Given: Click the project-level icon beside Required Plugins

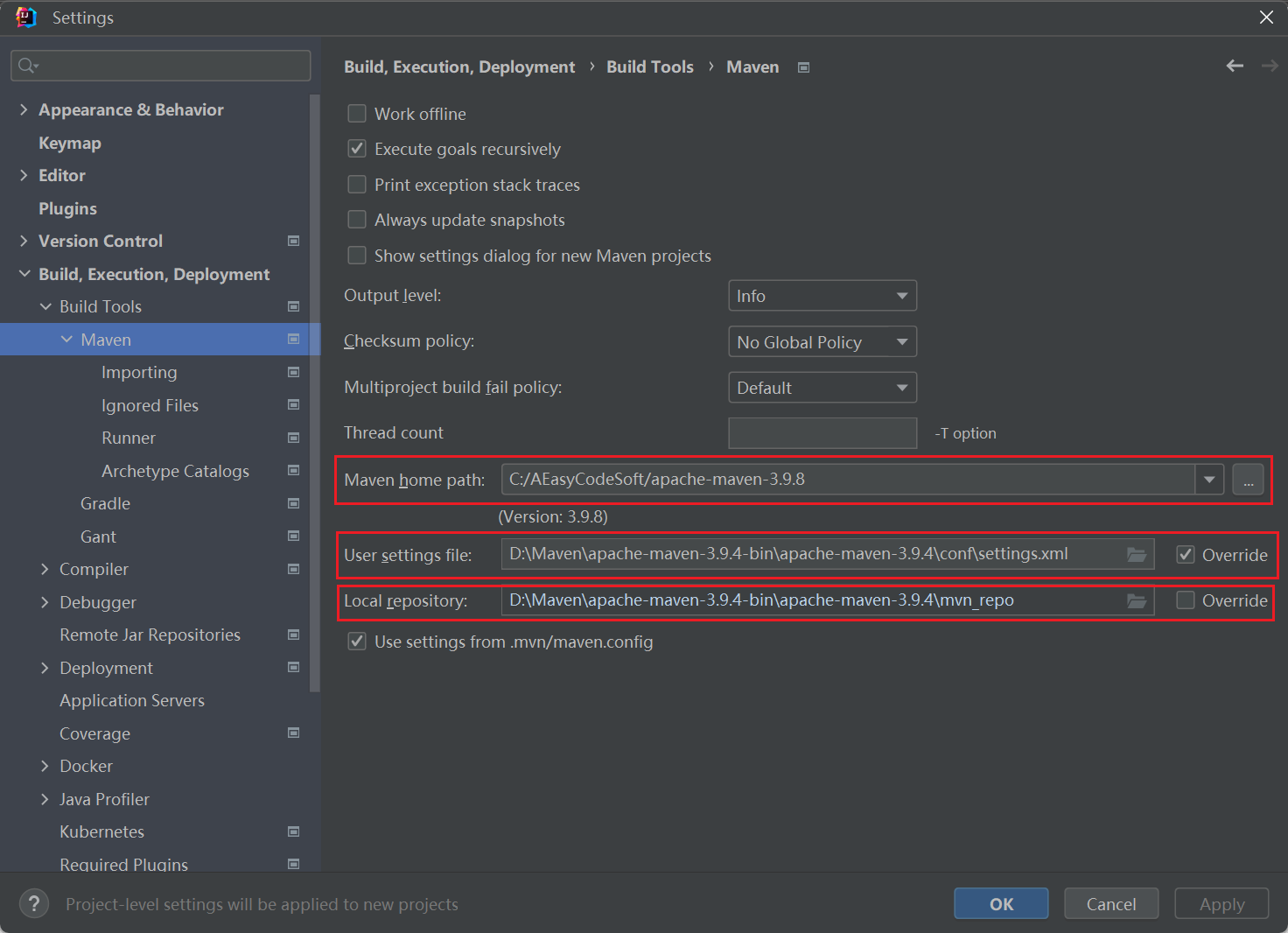Looking at the screenshot, I should point(294,864).
